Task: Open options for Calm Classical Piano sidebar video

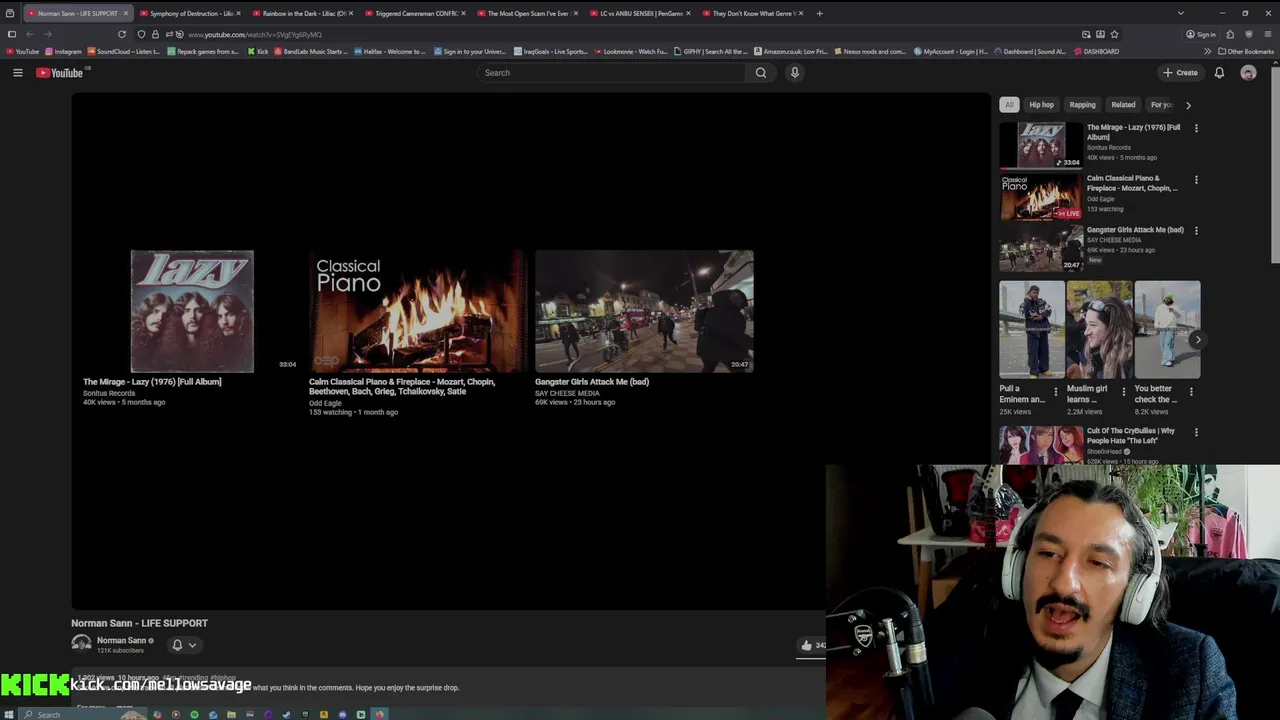Action: (x=1196, y=180)
